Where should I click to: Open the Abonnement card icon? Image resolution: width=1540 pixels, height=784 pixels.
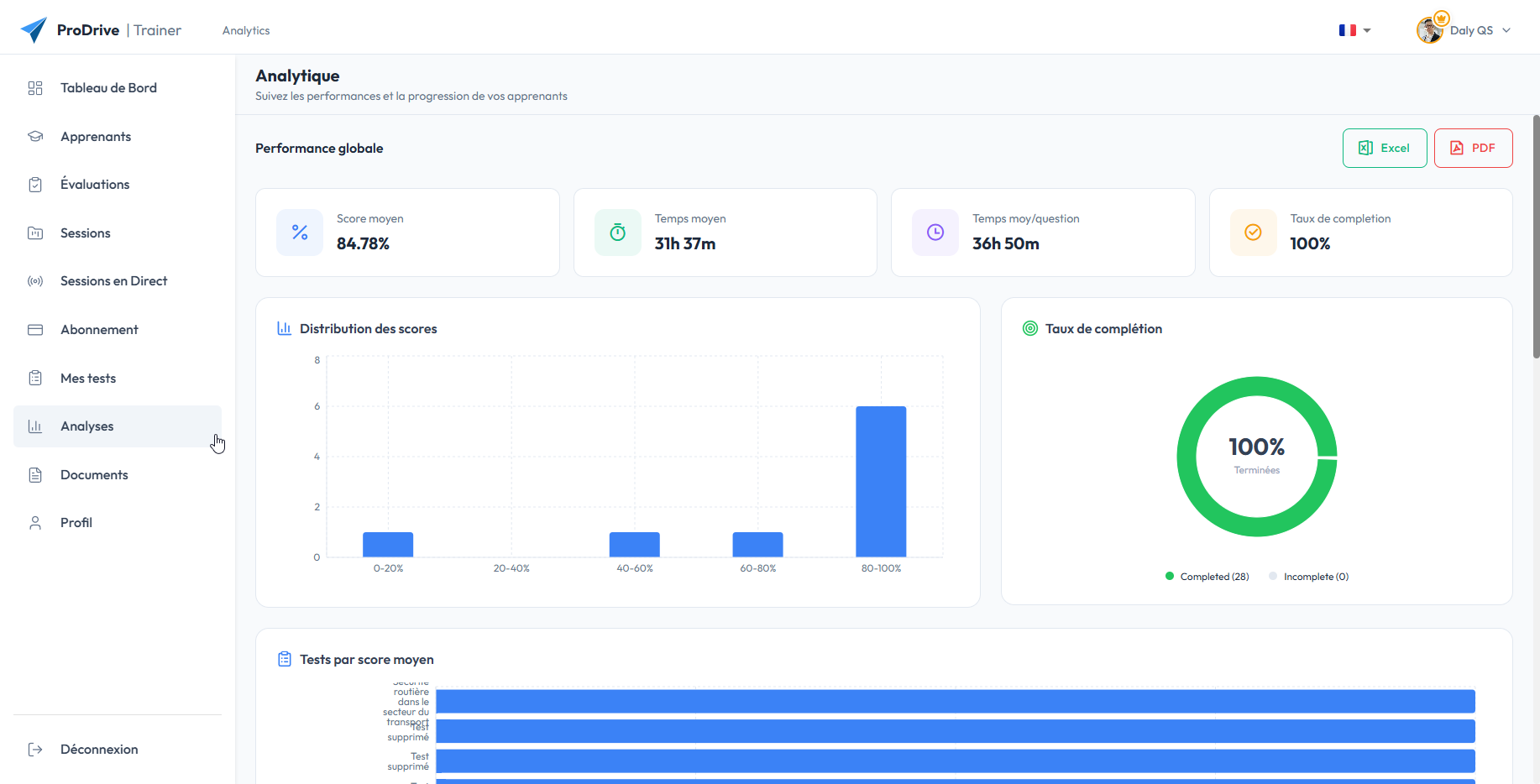coord(35,330)
